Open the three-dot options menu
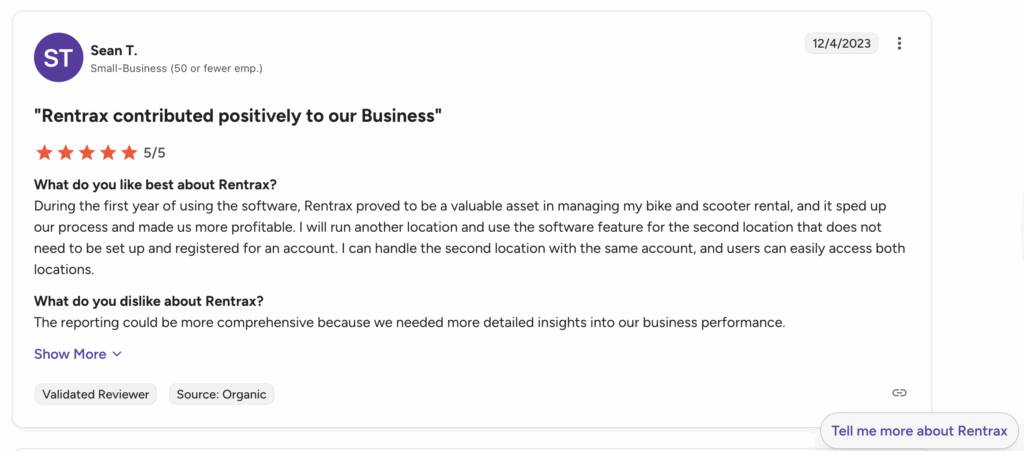The height and width of the screenshot is (451, 1024). pos(899,43)
